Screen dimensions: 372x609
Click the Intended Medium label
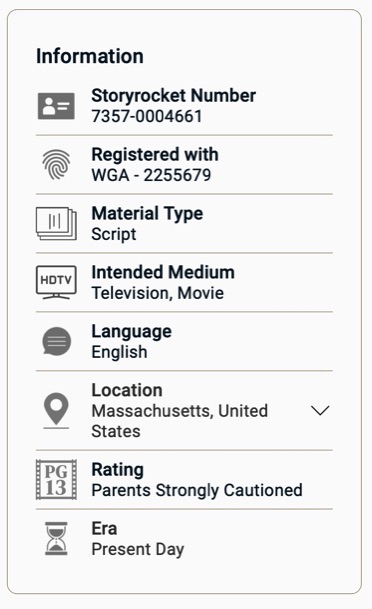[x=163, y=272]
